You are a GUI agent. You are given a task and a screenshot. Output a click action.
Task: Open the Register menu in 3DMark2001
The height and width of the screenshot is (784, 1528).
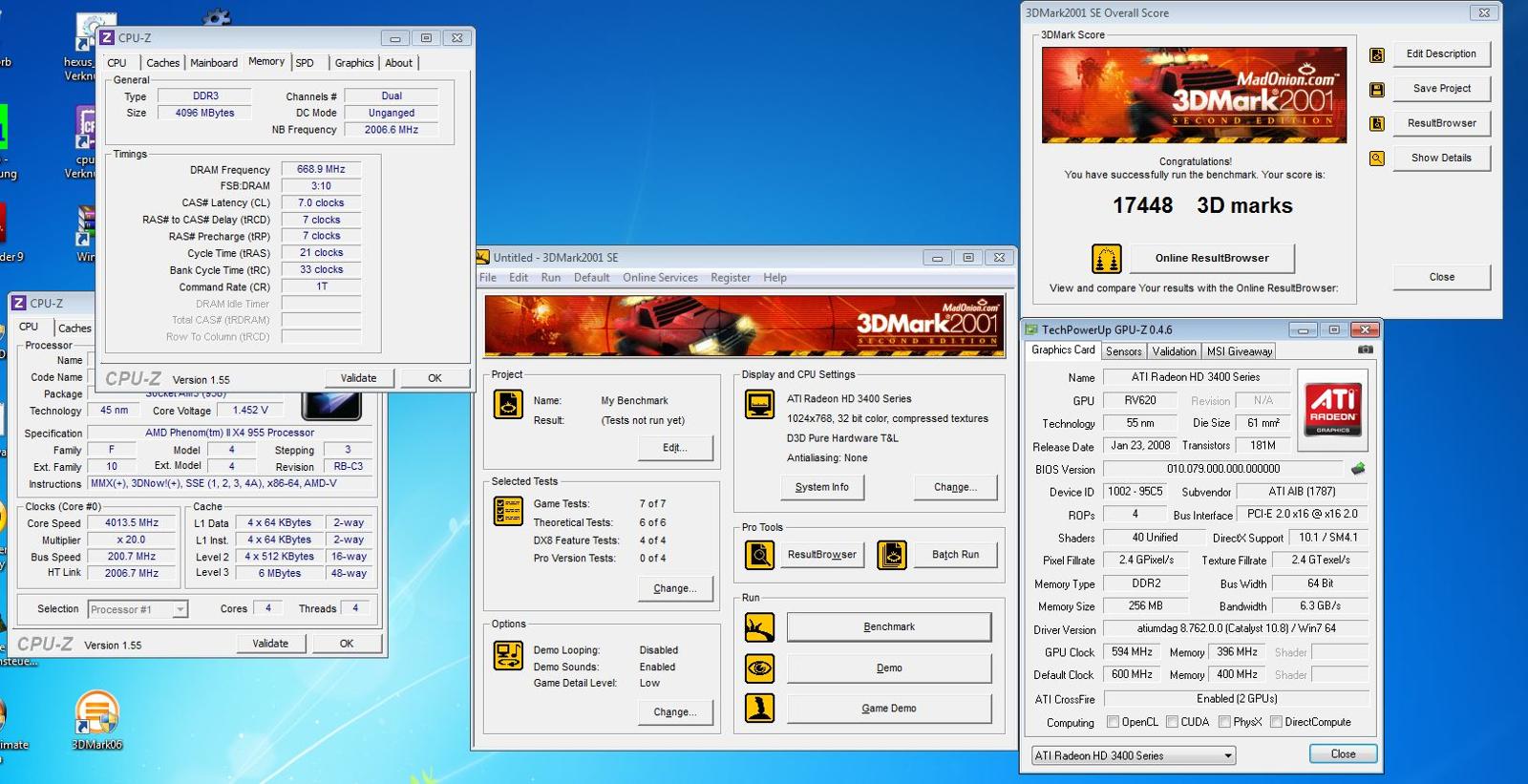(x=731, y=278)
